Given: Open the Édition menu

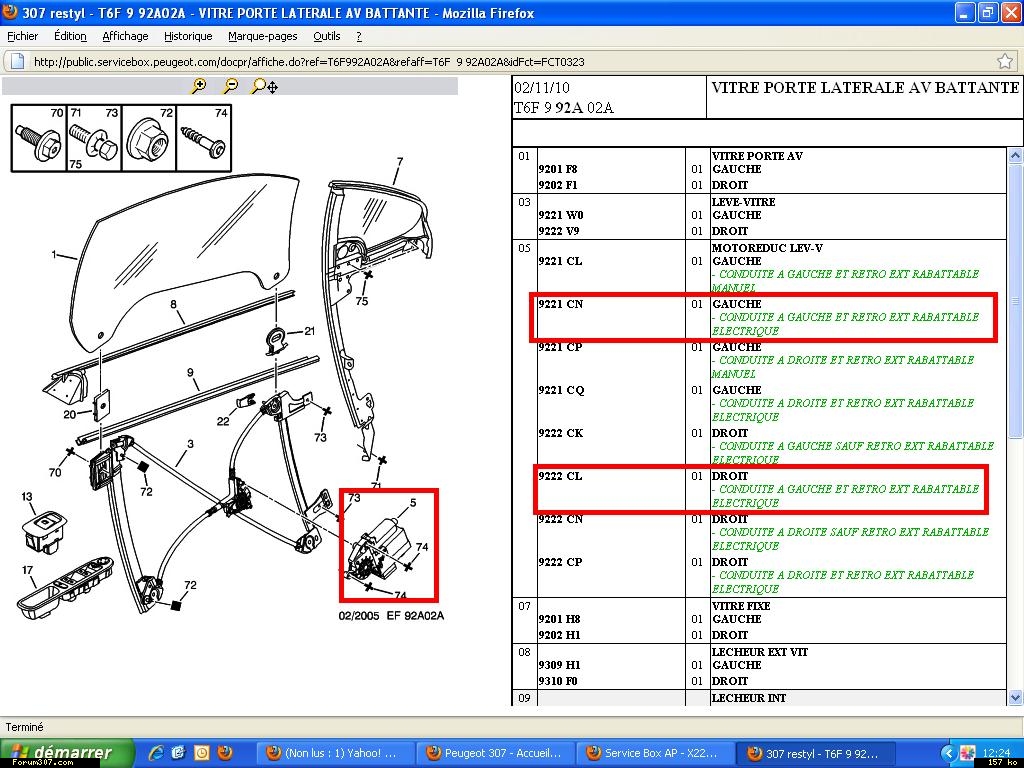Looking at the screenshot, I should pyautogui.click(x=70, y=37).
